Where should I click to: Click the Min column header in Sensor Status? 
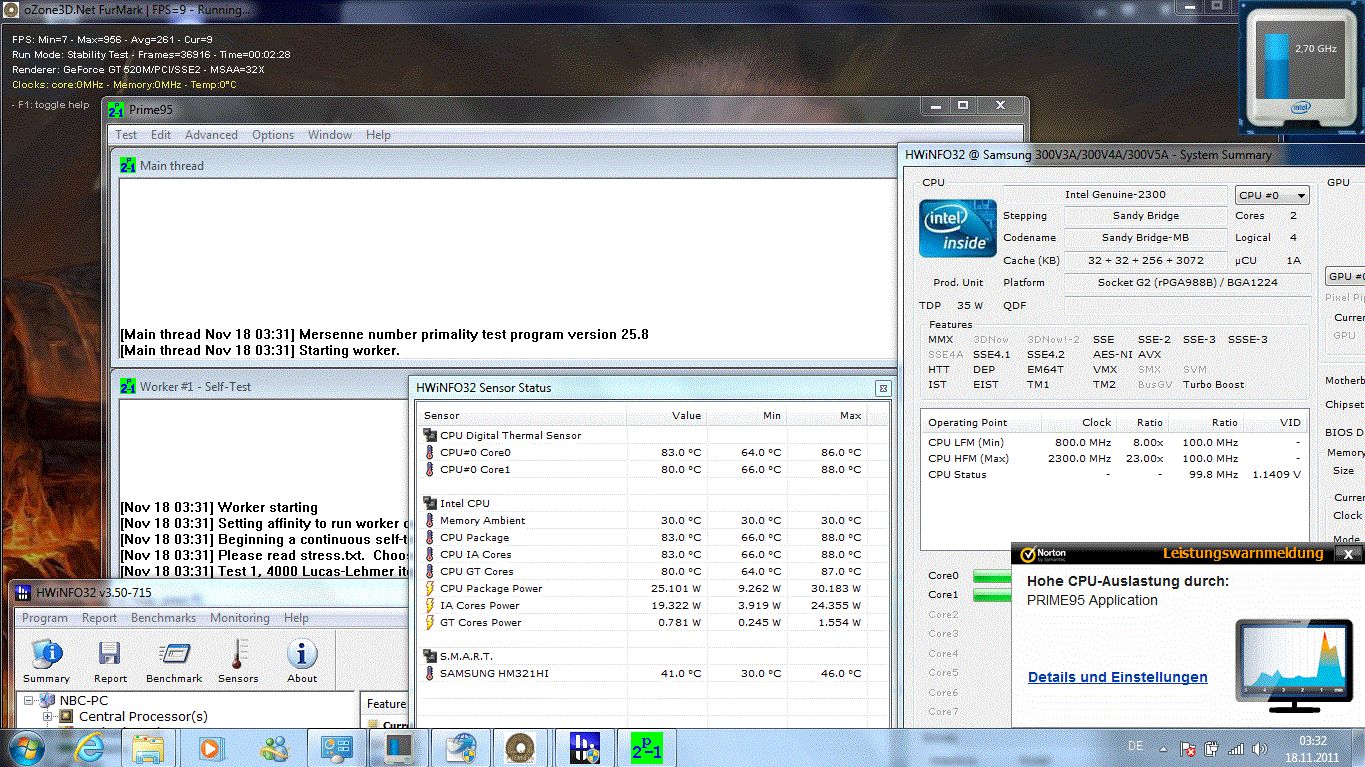pos(746,415)
